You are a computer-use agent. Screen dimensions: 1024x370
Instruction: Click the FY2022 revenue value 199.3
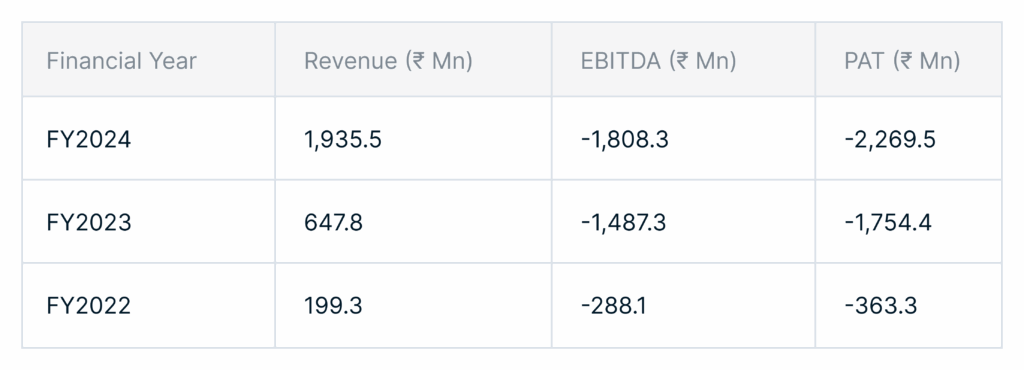coord(333,305)
